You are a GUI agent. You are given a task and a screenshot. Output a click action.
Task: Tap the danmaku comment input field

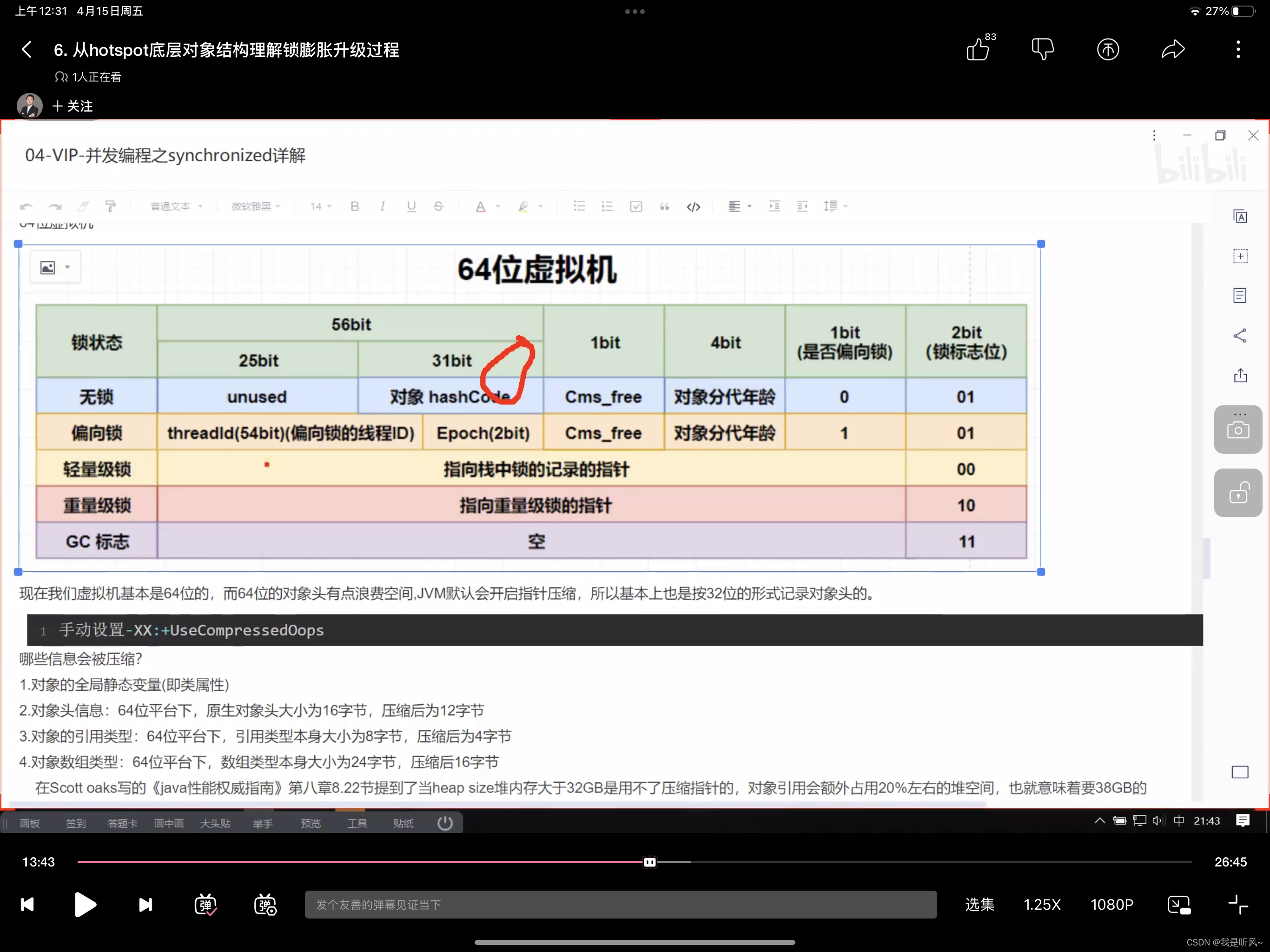coord(620,905)
